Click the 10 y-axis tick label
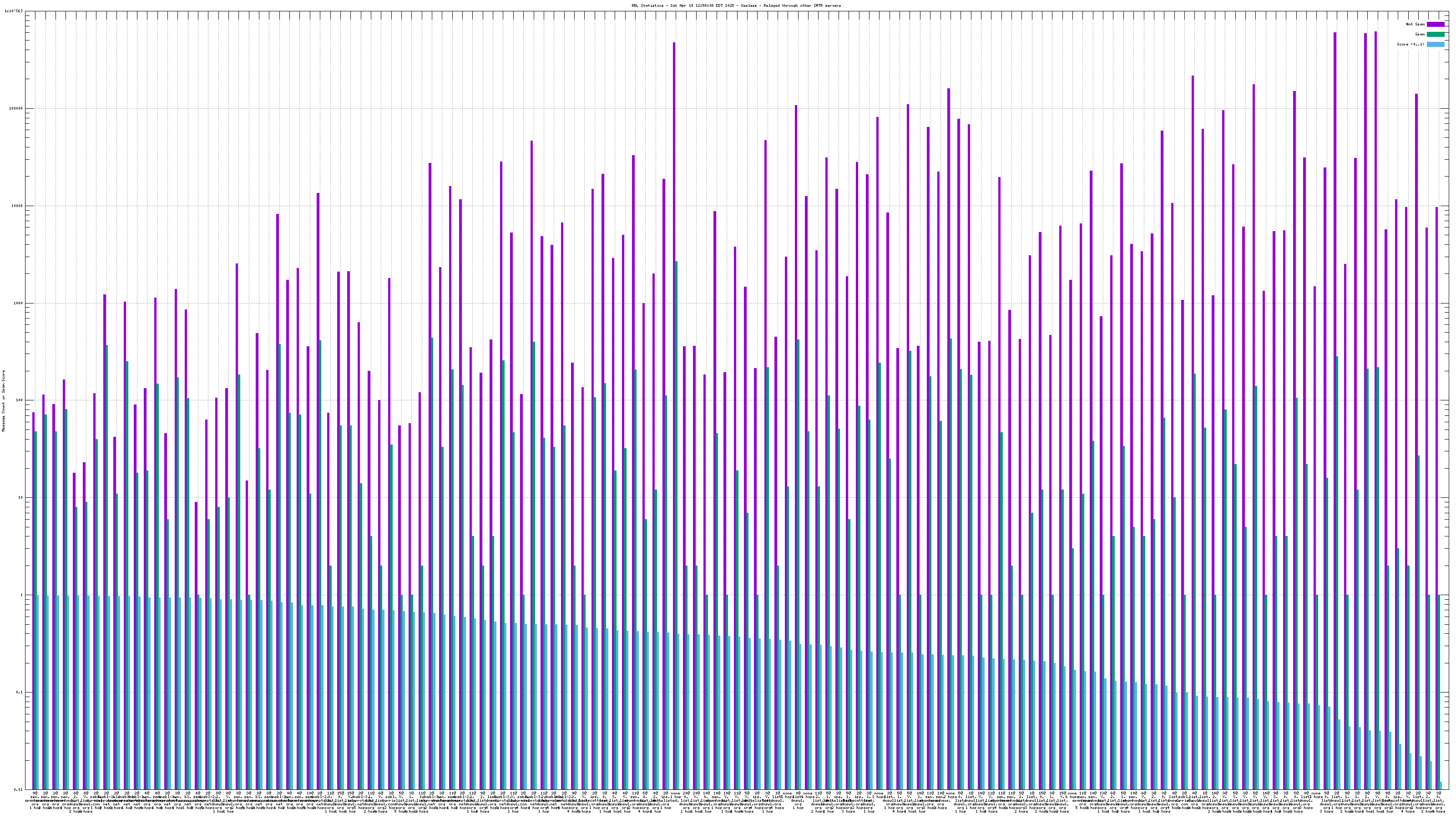The width and height of the screenshot is (1456, 819). [21, 497]
